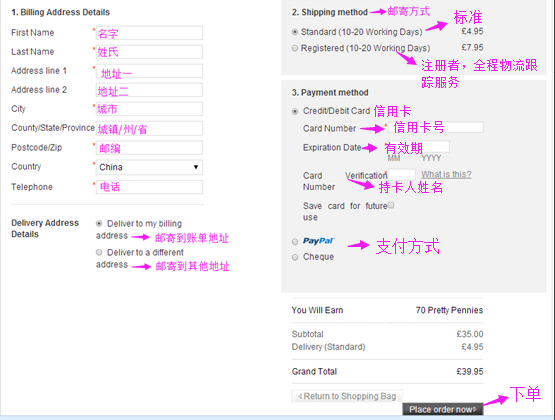Image resolution: width=555 pixels, height=420 pixels.
Task: Choose Registered shipping radio option
Action: [x=294, y=48]
